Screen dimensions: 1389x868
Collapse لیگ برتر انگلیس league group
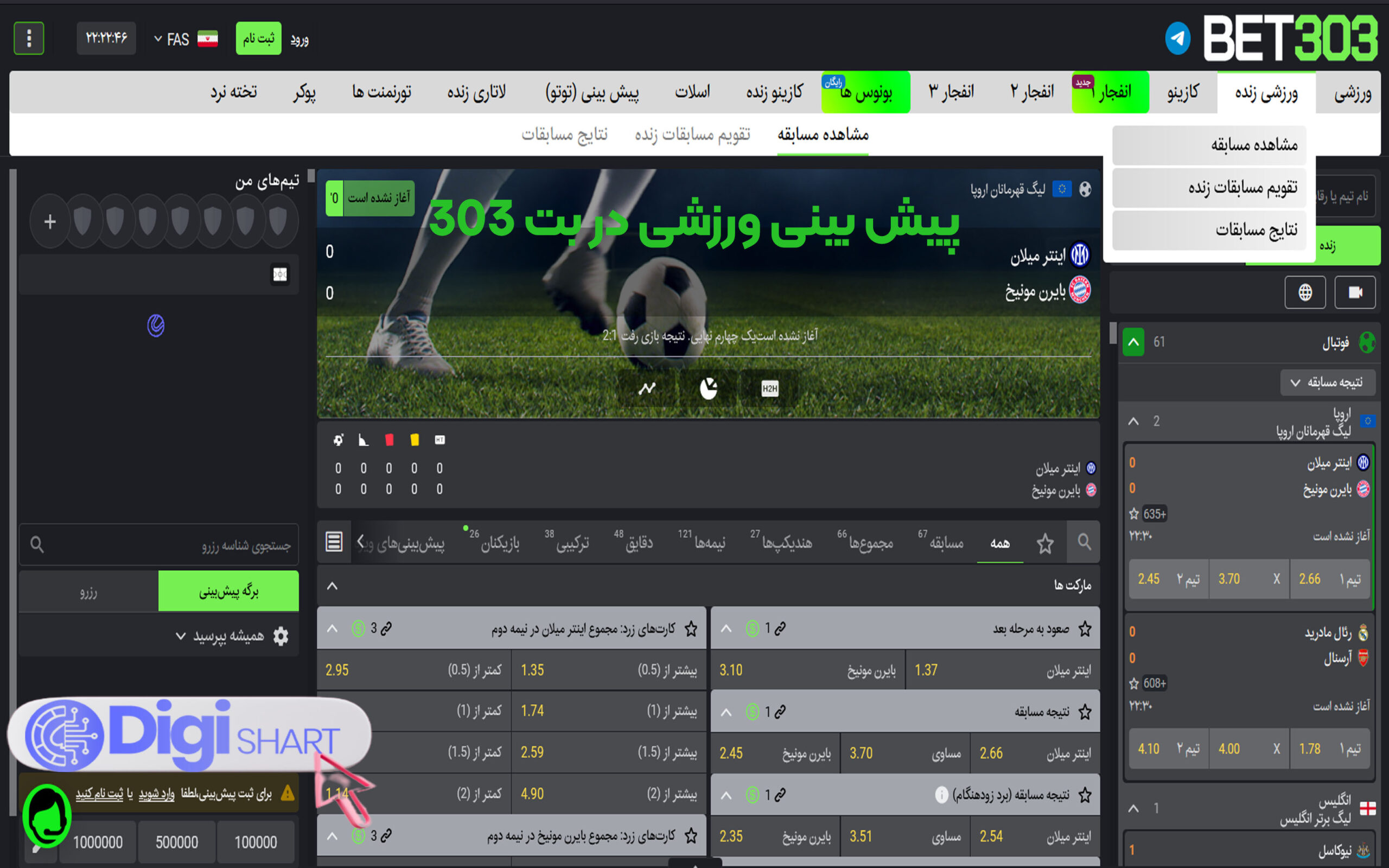[x=1133, y=808]
